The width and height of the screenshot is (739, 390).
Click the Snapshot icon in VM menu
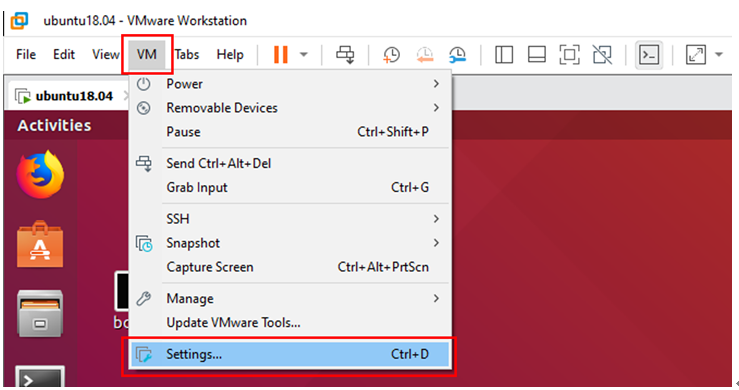pos(144,244)
